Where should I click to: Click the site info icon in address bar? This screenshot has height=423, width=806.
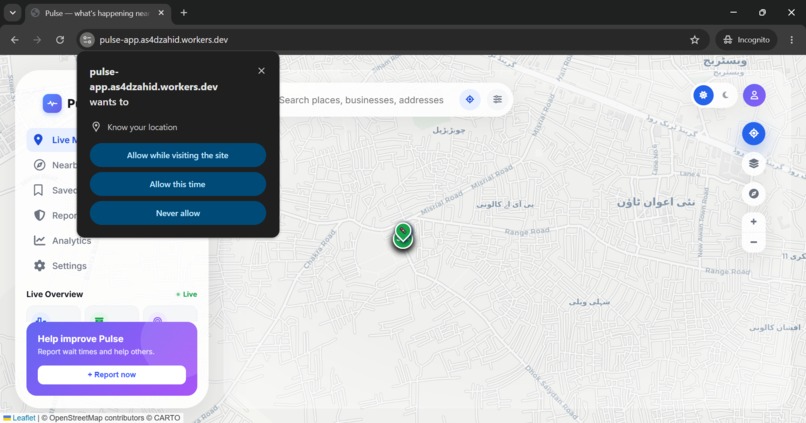tap(87, 40)
